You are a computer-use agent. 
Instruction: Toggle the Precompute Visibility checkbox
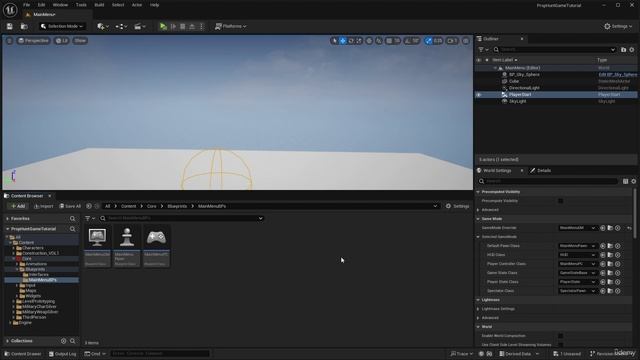560,201
